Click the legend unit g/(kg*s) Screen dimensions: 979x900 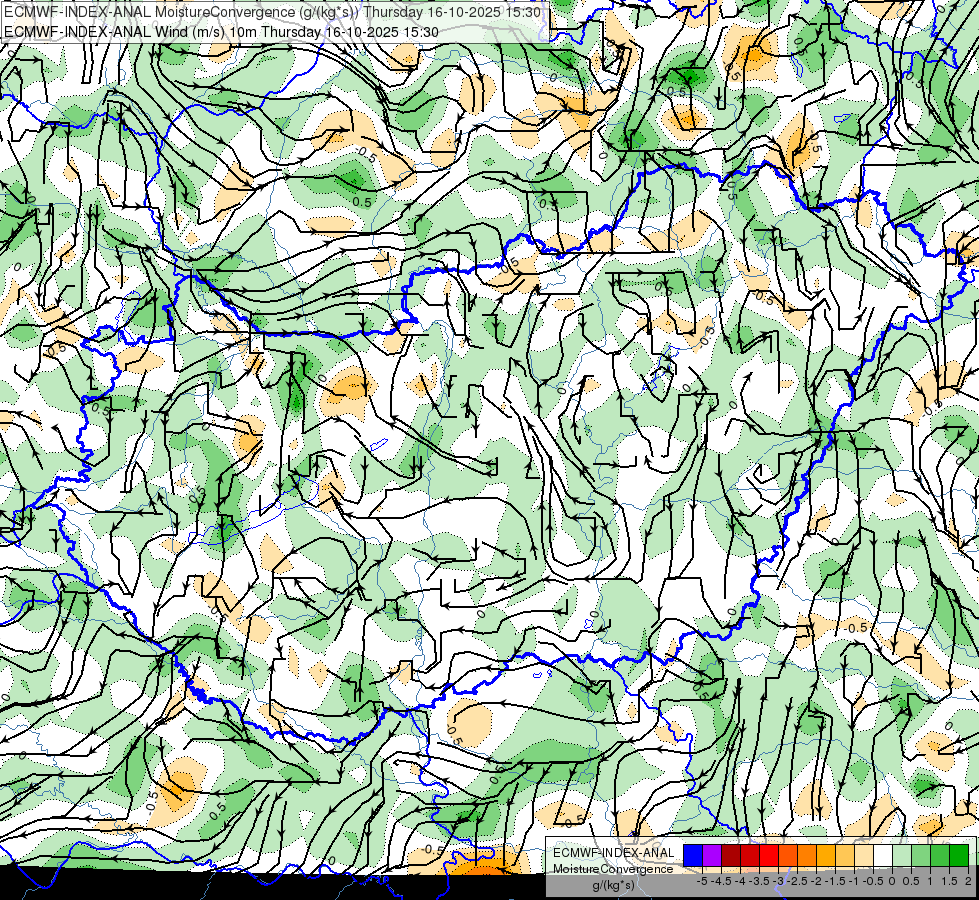[x=613, y=886]
